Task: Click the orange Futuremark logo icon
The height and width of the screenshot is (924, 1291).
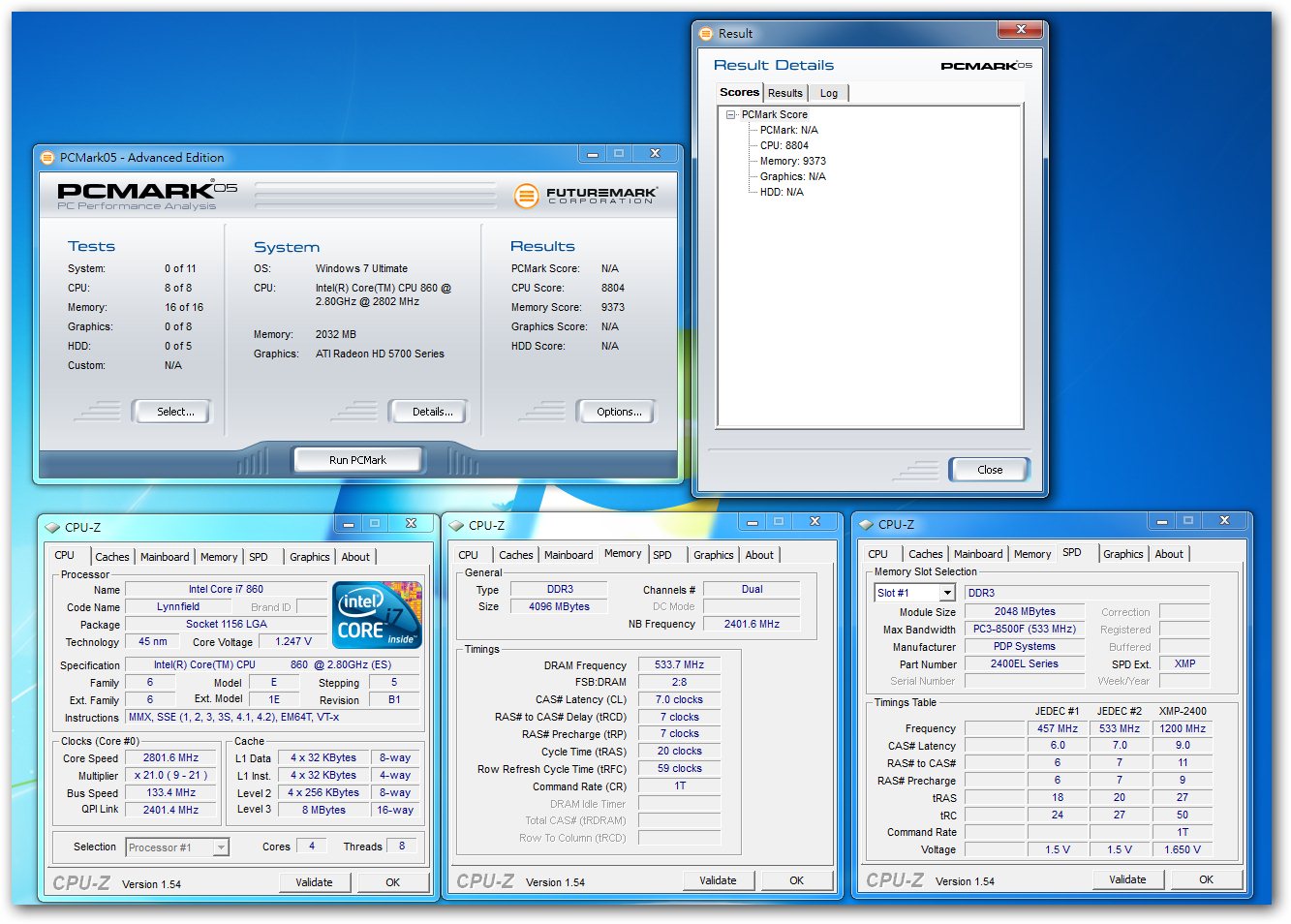Action: pos(526,197)
